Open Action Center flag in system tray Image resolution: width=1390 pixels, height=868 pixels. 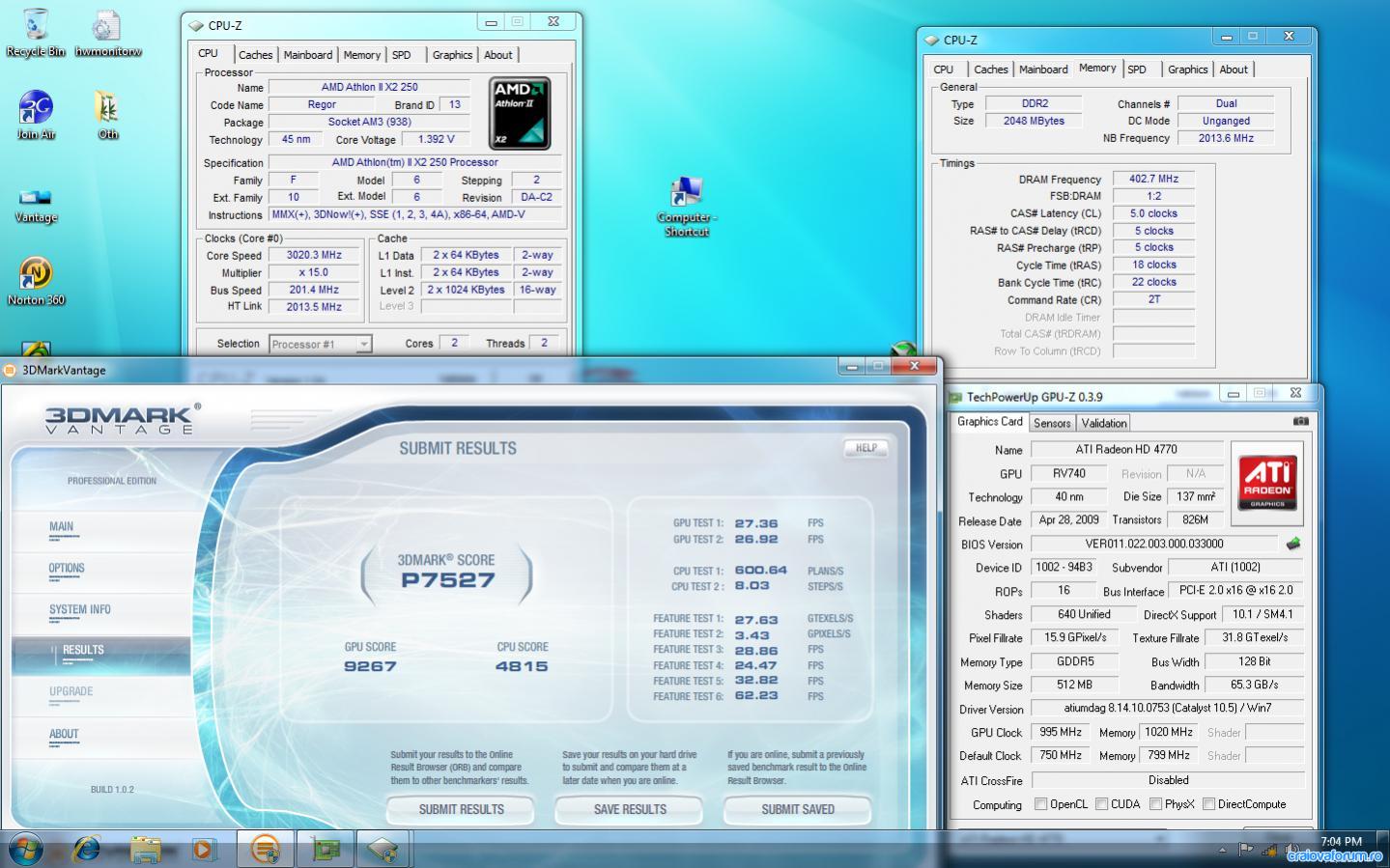[1246, 850]
